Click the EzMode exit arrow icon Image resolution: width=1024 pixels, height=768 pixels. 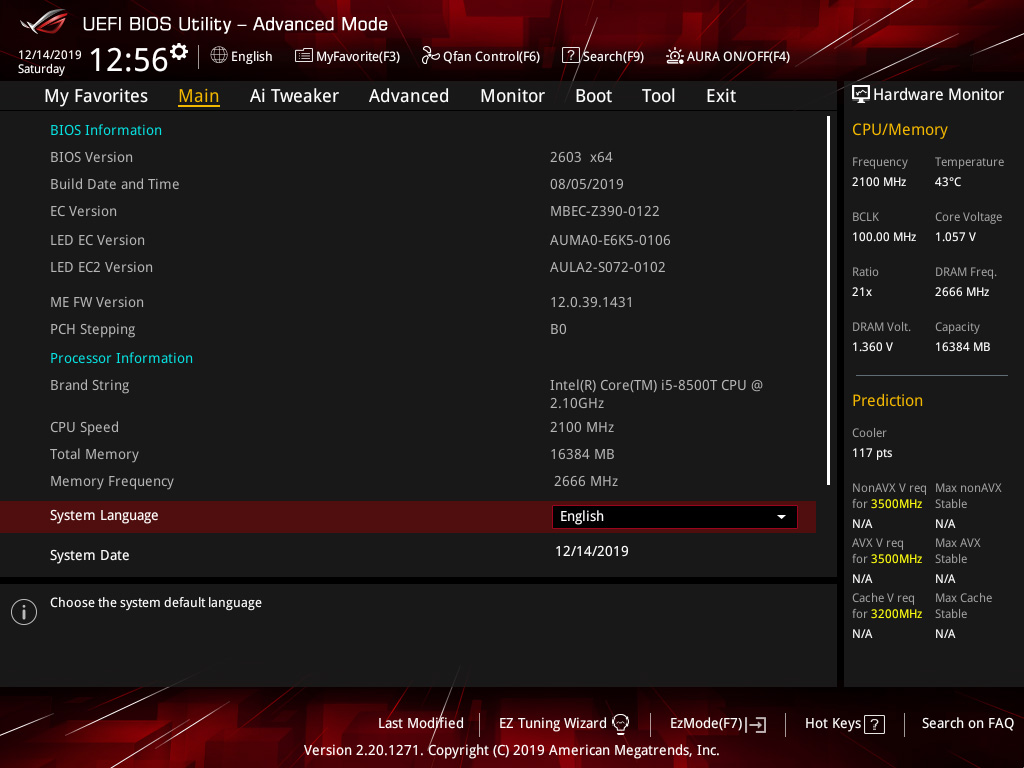coord(756,724)
